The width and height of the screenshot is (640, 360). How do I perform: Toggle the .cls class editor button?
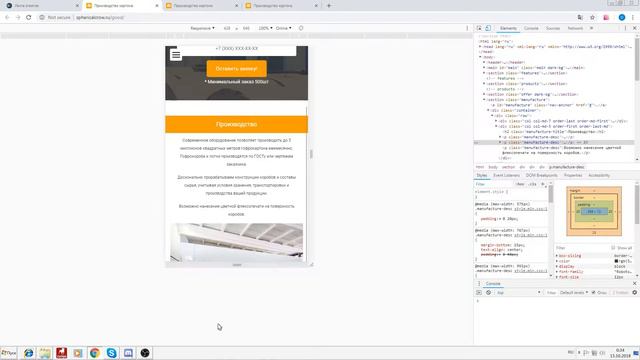click(x=532, y=184)
